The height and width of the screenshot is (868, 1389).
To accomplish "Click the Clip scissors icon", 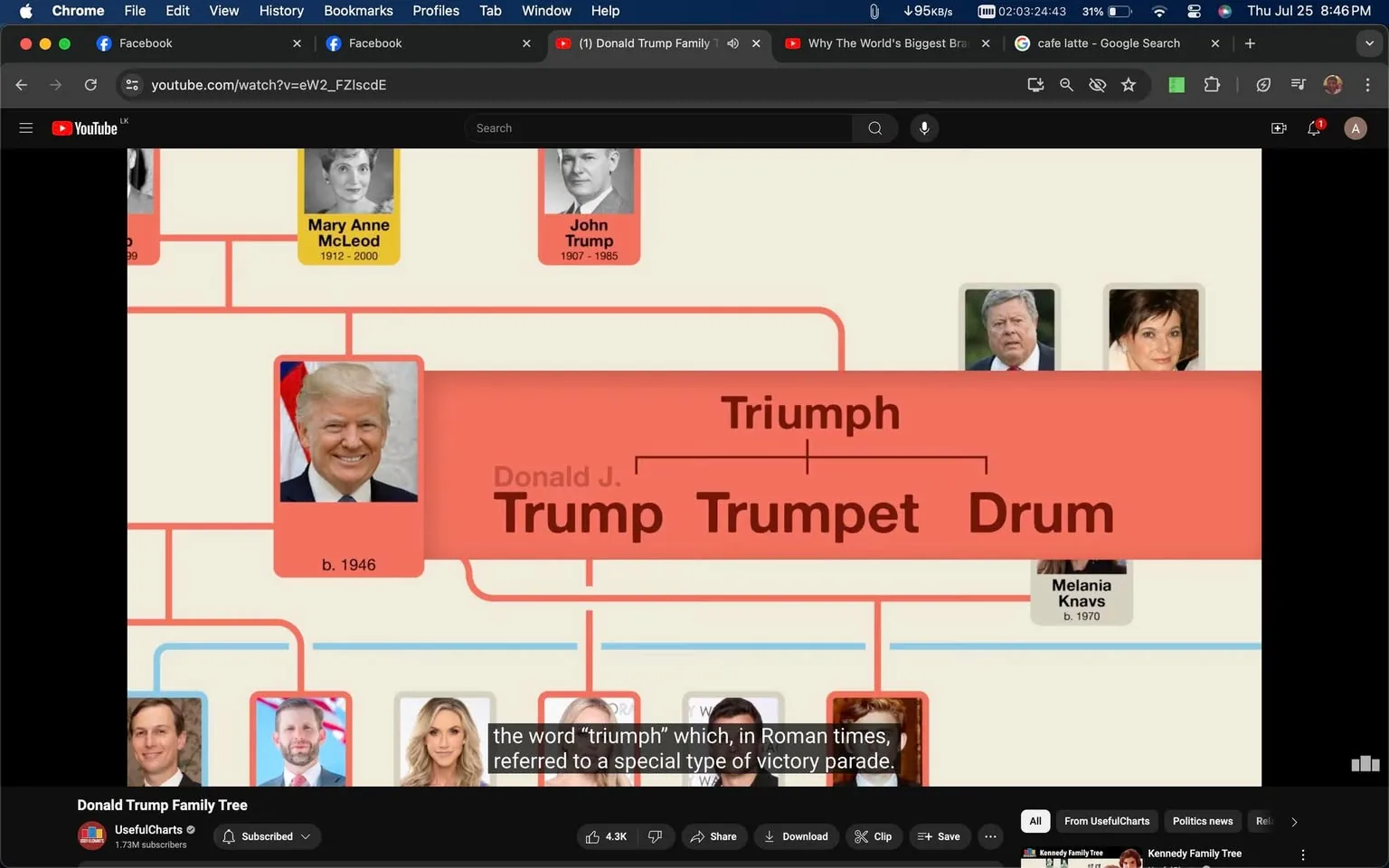I will click(x=863, y=836).
